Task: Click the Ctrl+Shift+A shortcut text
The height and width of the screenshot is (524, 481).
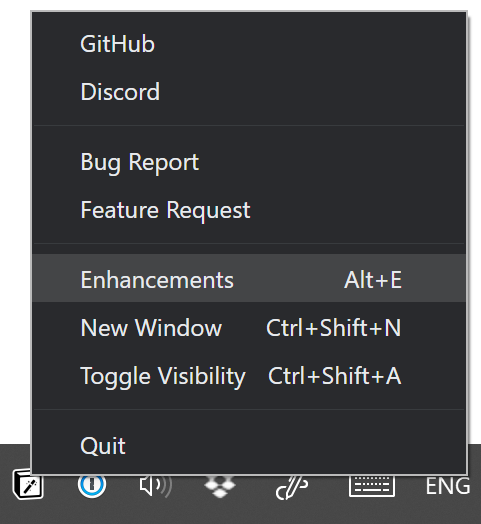Action: click(334, 376)
